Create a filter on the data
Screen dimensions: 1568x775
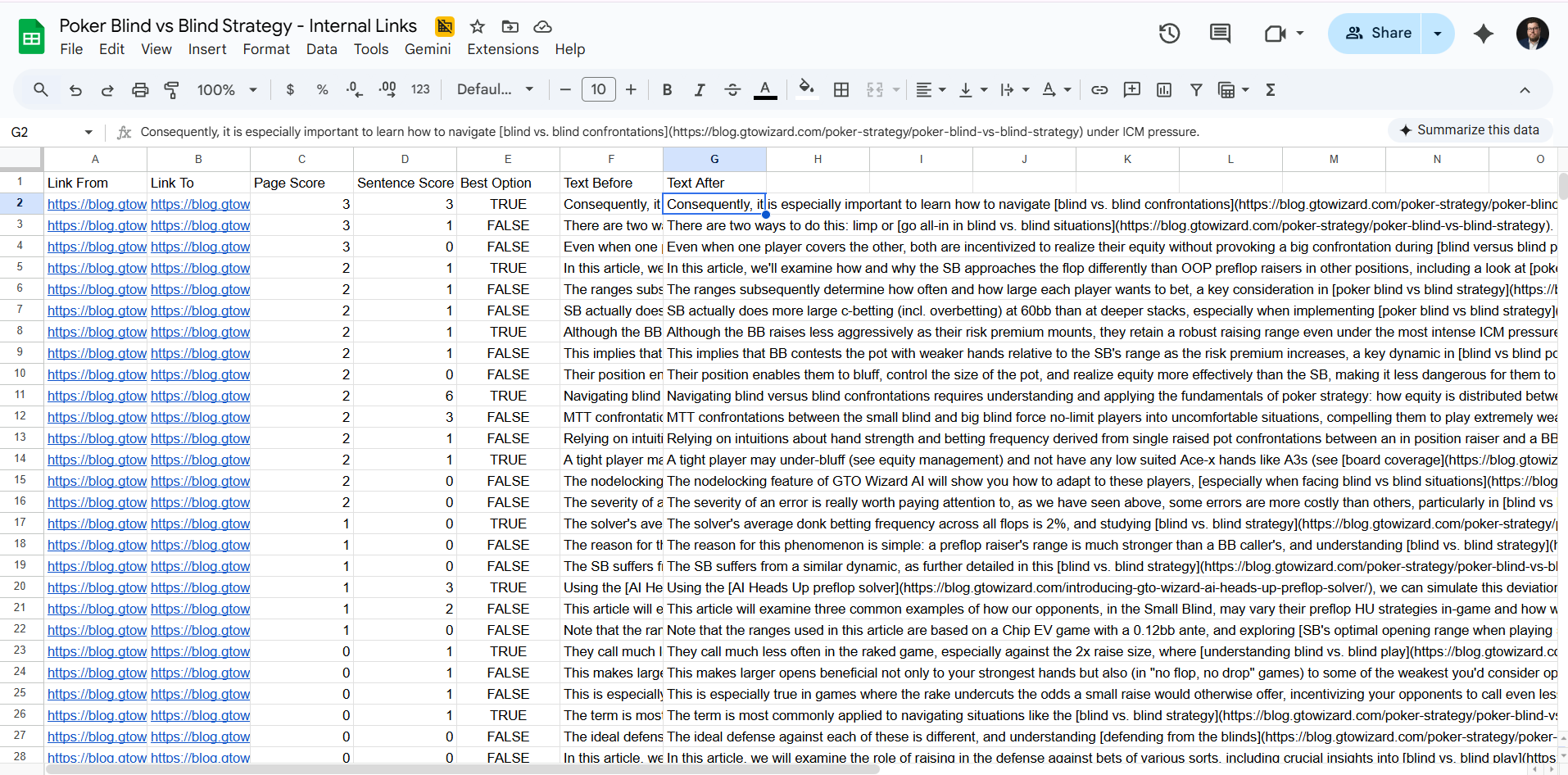point(1197,89)
